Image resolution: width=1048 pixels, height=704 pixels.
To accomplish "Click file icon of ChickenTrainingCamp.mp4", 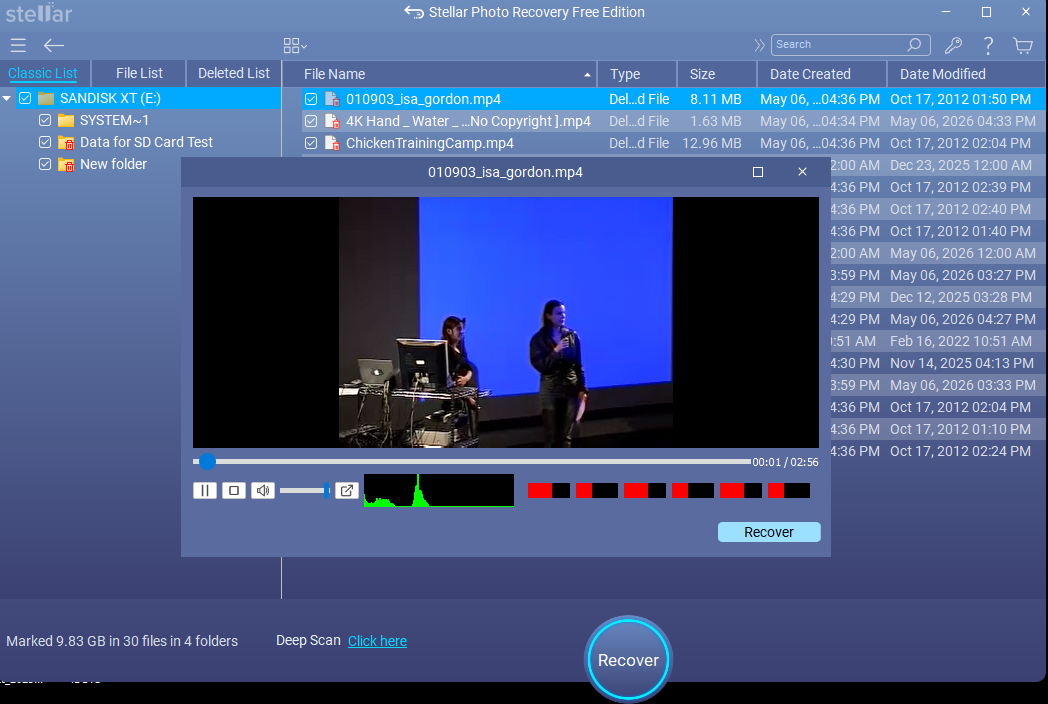I will 332,143.
